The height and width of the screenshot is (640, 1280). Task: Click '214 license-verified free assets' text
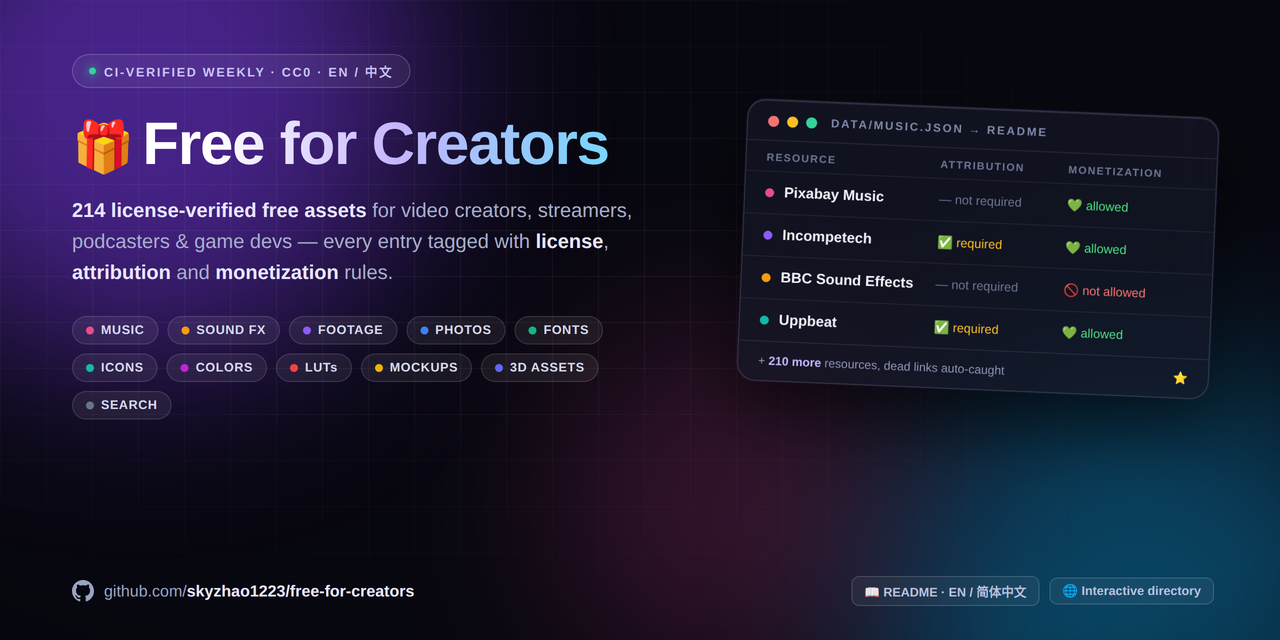[x=219, y=210]
